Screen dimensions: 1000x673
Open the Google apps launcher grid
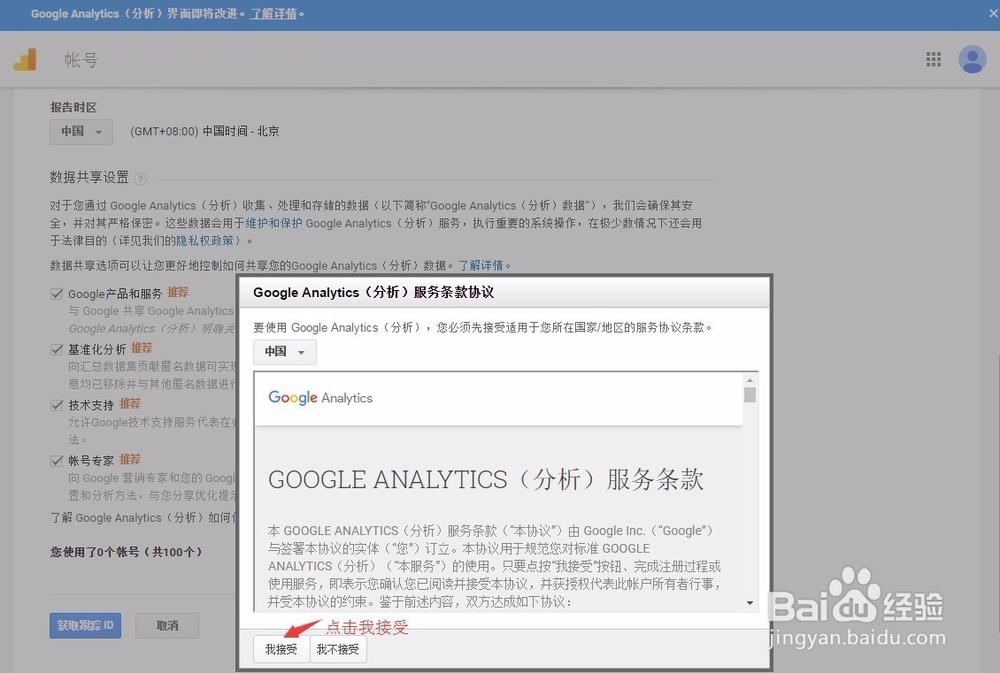click(x=933, y=59)
